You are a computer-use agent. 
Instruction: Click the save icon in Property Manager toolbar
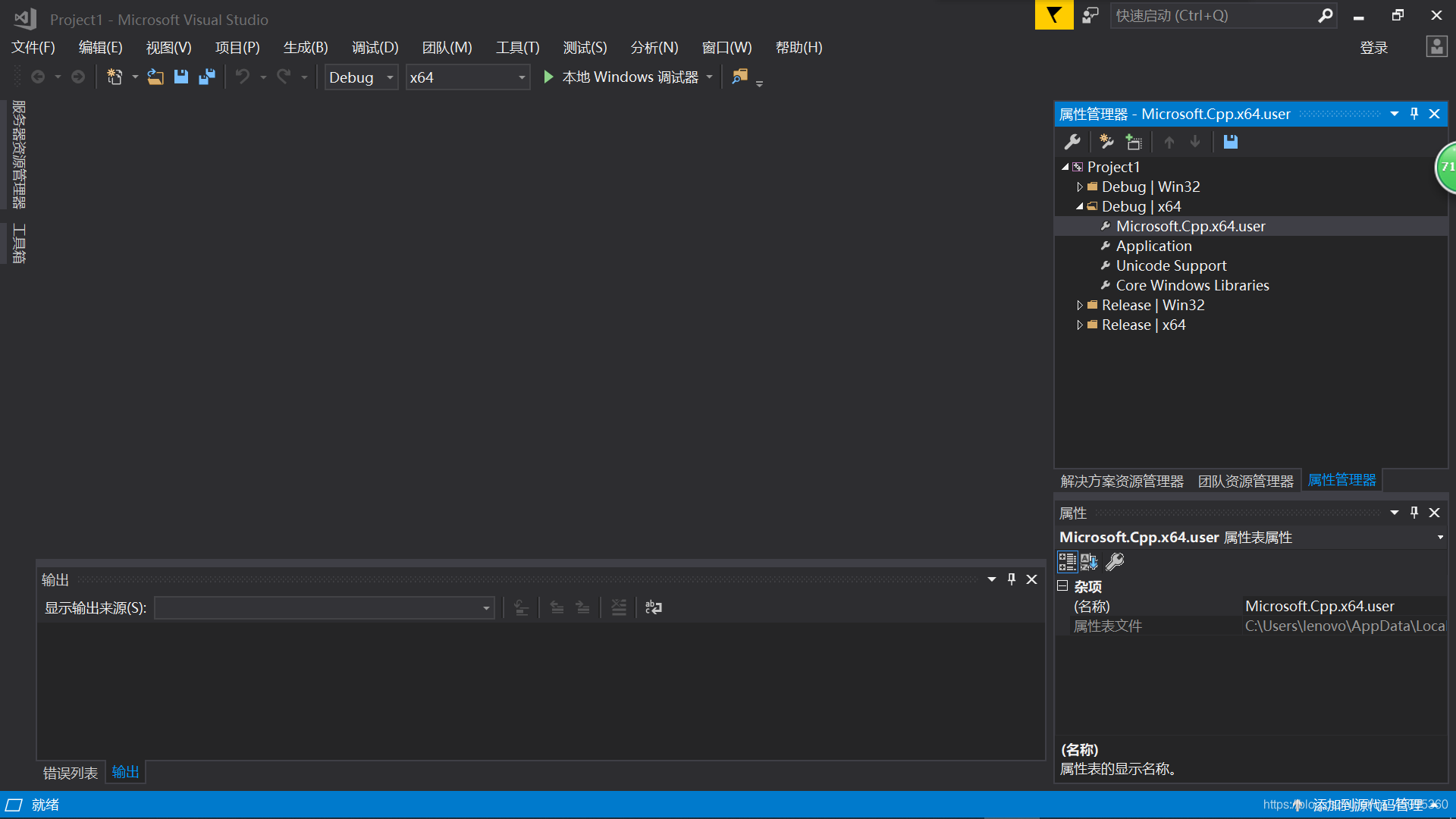(x=1231, y=142)
